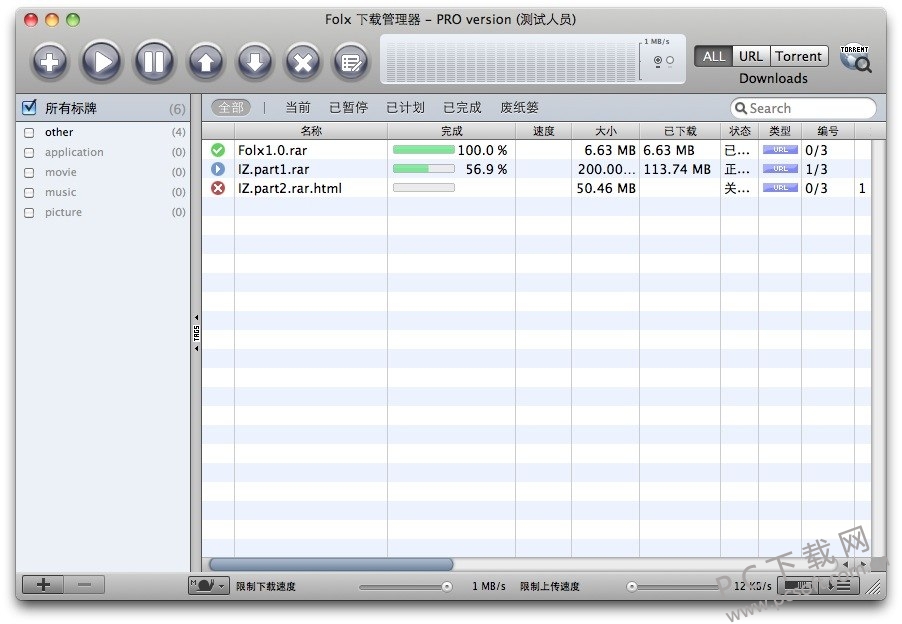Click the URL type badge on the IZ.part1.rar row
This screenshot has width=902, height=624.
(x=780, y=169)
